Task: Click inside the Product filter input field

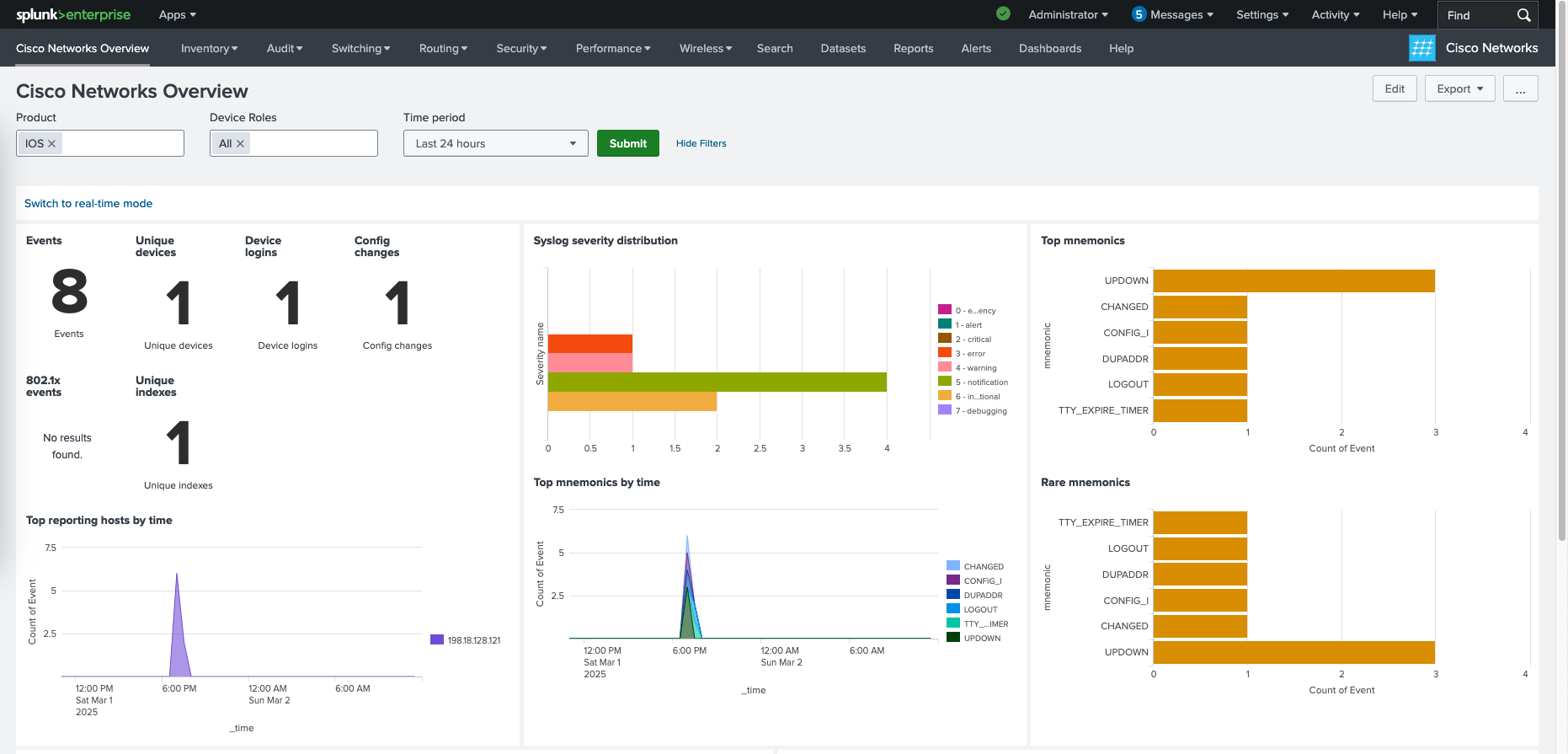Action: [122, 144]
